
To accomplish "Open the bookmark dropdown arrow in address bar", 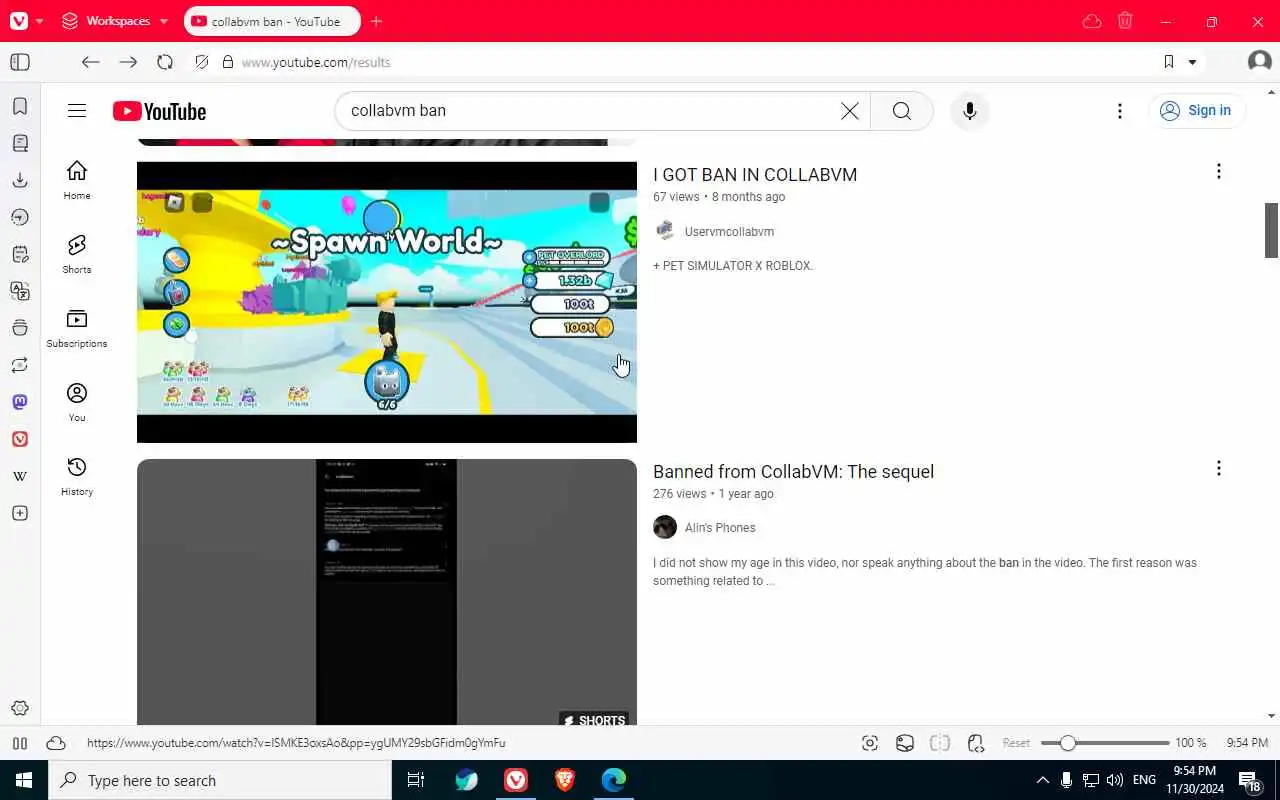I will pos(1192,62).
